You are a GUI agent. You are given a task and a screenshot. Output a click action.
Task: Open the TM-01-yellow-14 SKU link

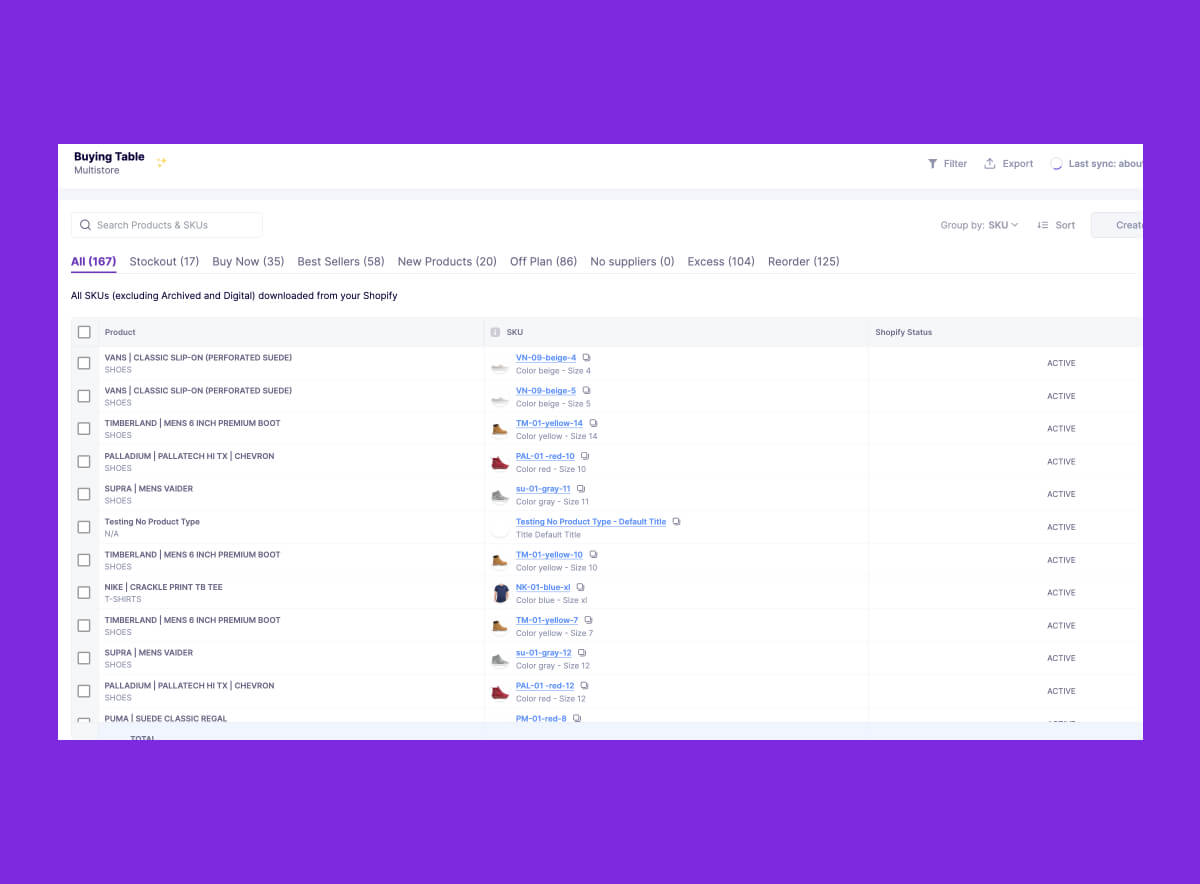[549, 424]
